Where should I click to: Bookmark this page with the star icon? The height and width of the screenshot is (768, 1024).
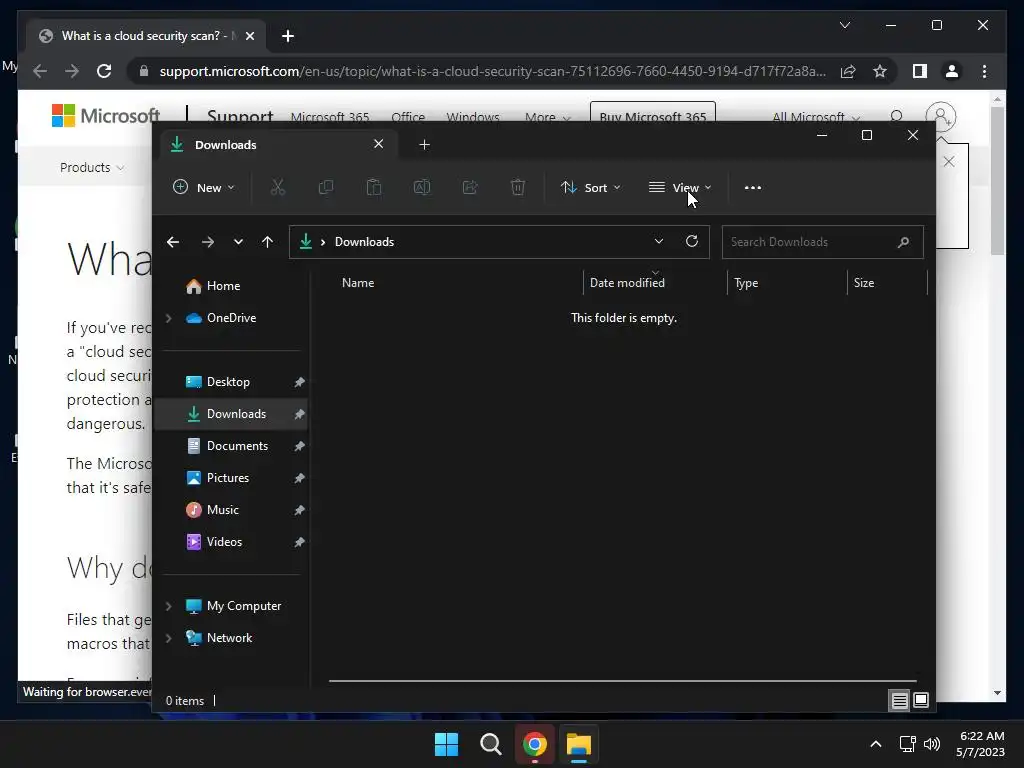coord(880,71)
